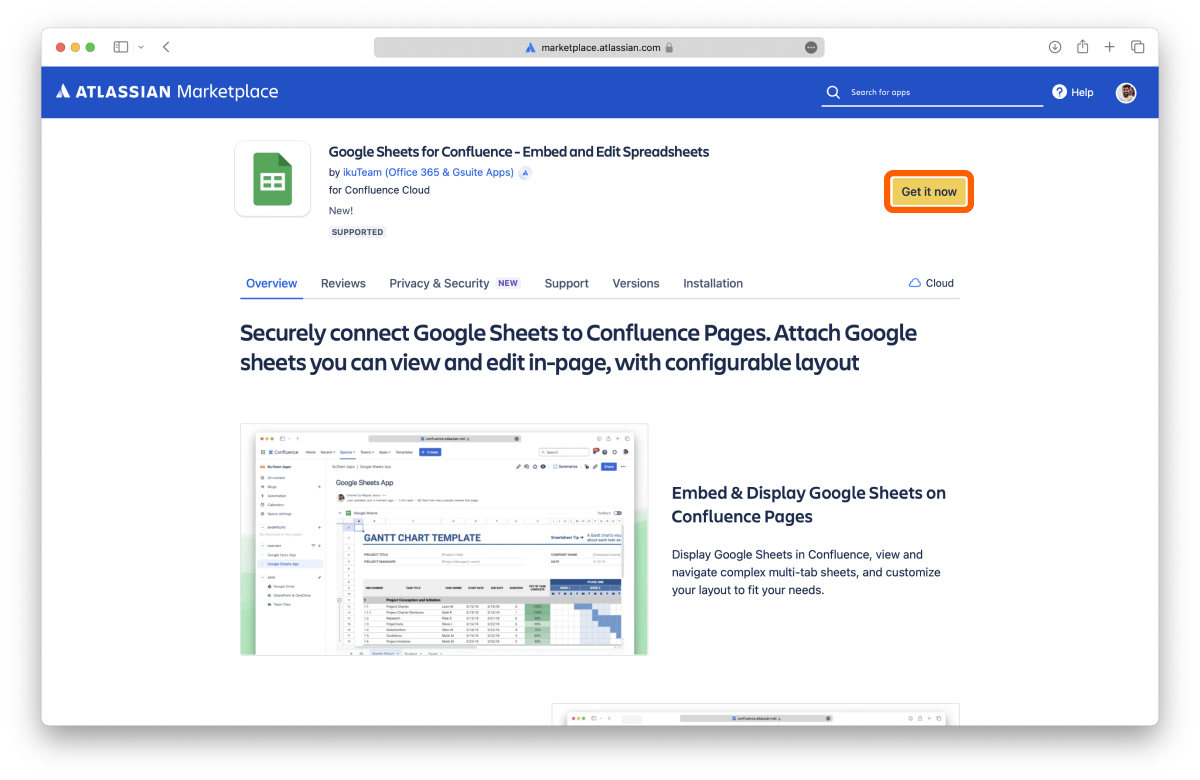Click the lock icon in address bar
Screen dimensions: 1200x780
tap(669, 47)
